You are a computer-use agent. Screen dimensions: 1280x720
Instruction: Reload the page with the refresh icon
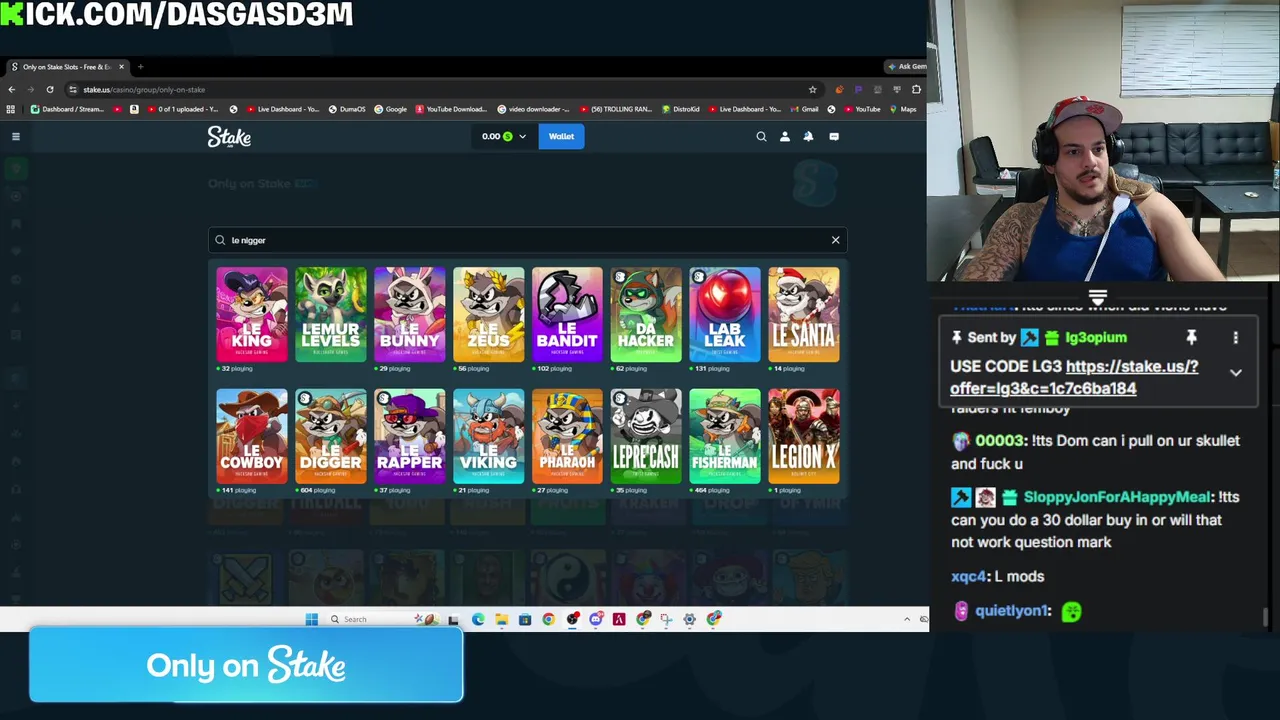click(50, 89)
